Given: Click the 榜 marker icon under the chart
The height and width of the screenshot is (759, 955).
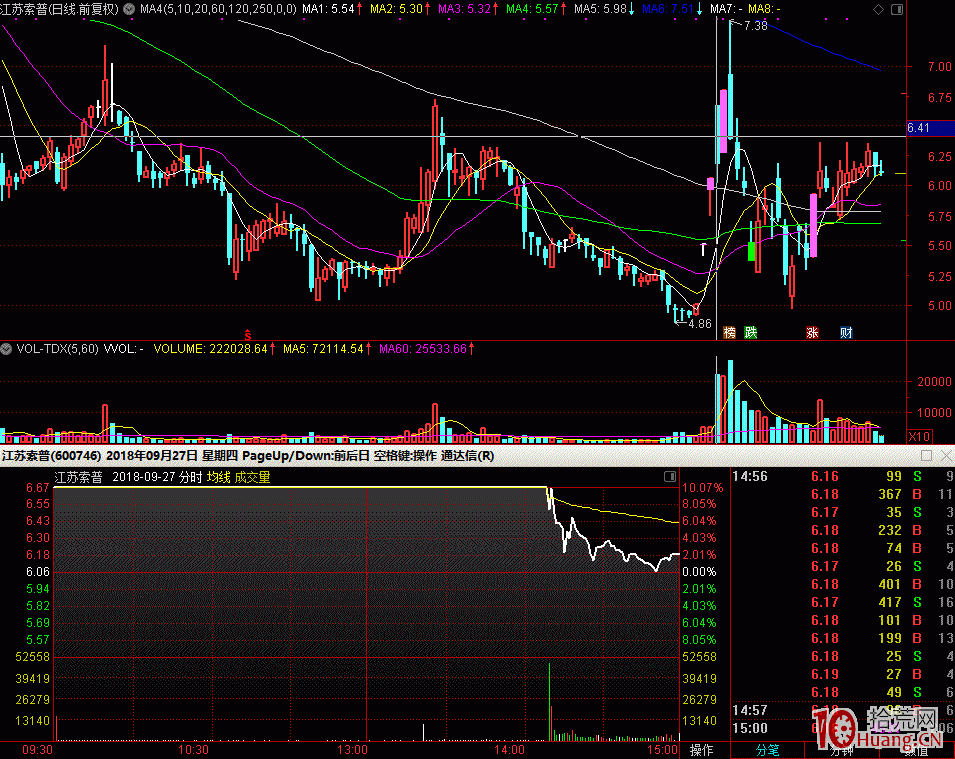Looking at the screenshot, I should [730, 333].
